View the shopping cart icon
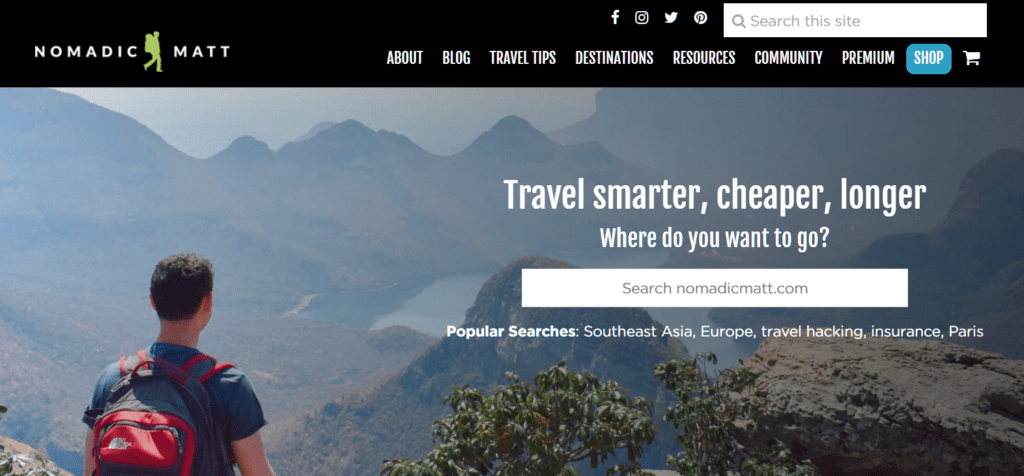This screenshot has width=1024, height=476. [x=972, y=58]
